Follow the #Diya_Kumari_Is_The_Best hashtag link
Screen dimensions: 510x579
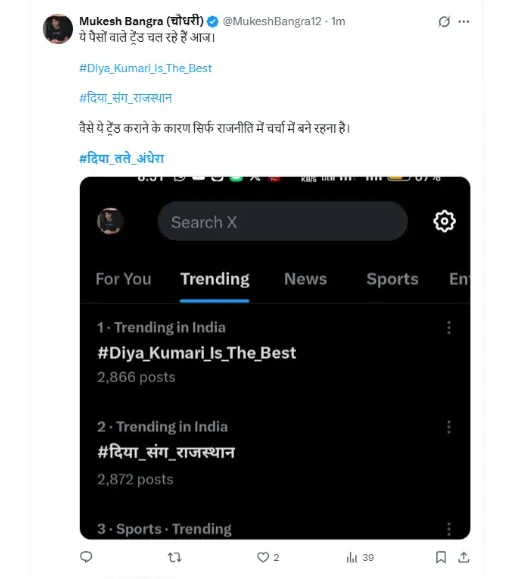click(x=146, y=68)
